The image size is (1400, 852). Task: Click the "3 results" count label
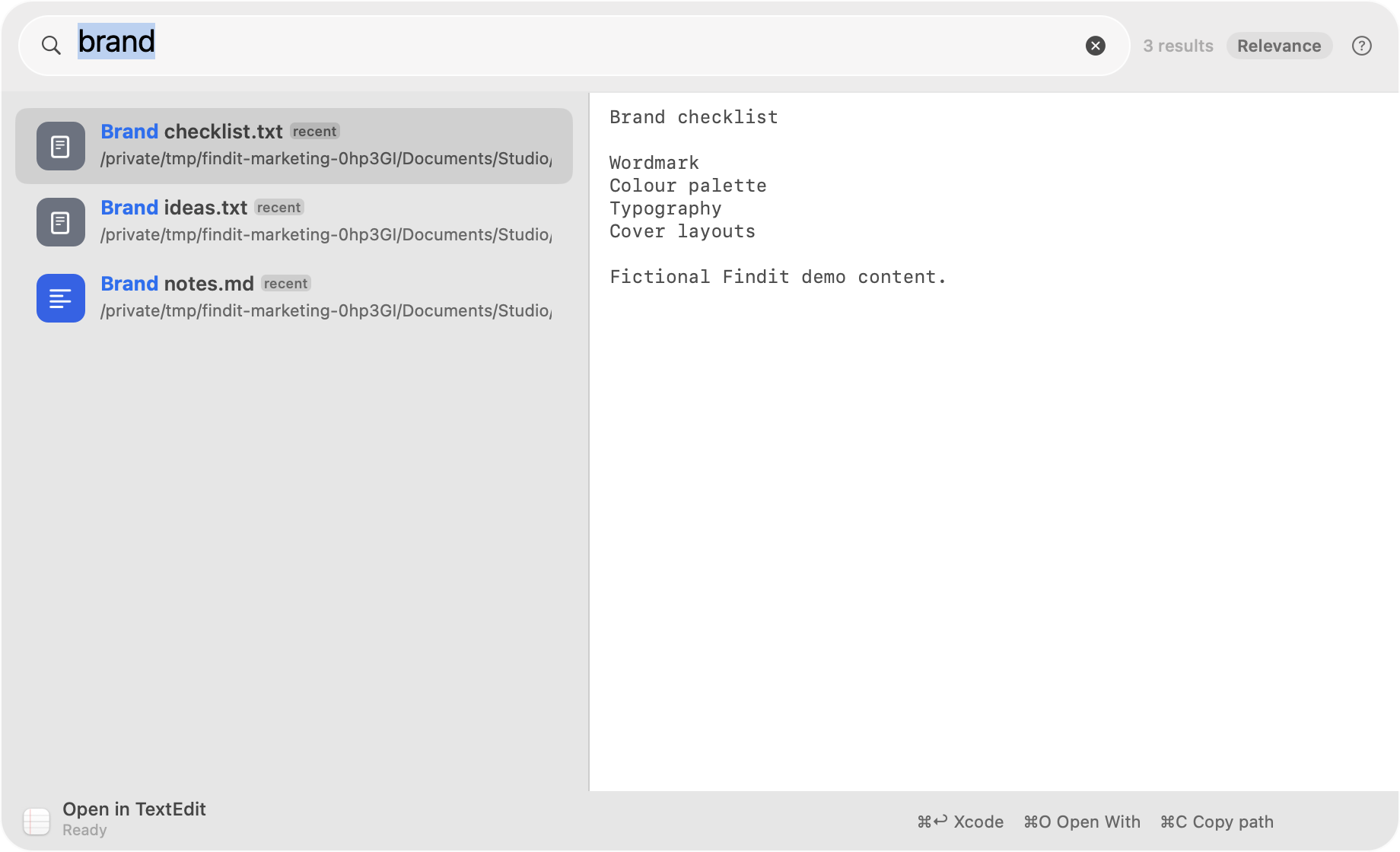(x=1178, y=46)
